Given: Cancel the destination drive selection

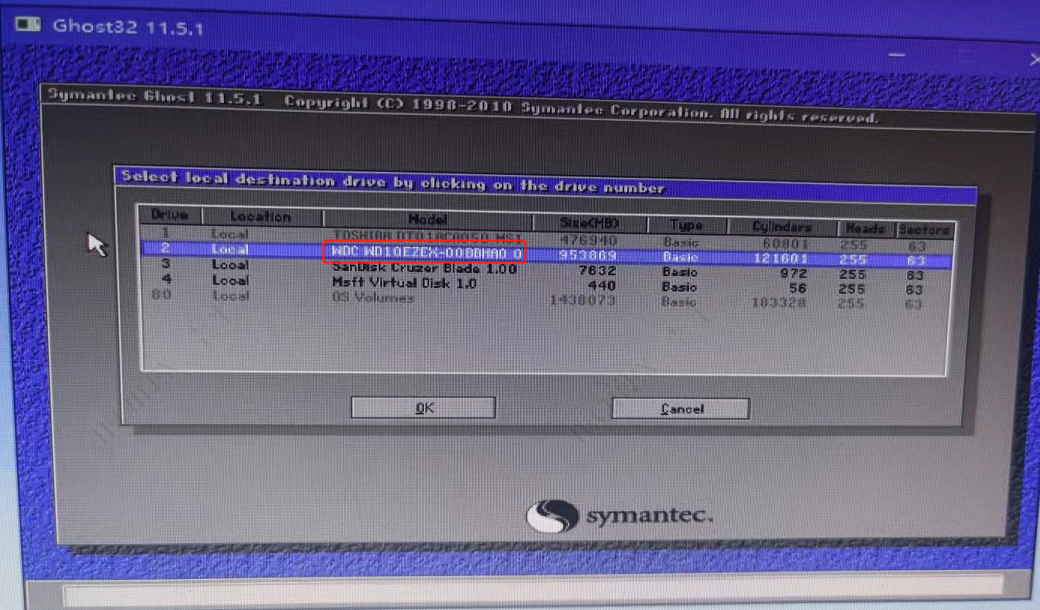Looking at the screenshot, I should [x=681, y=409].
